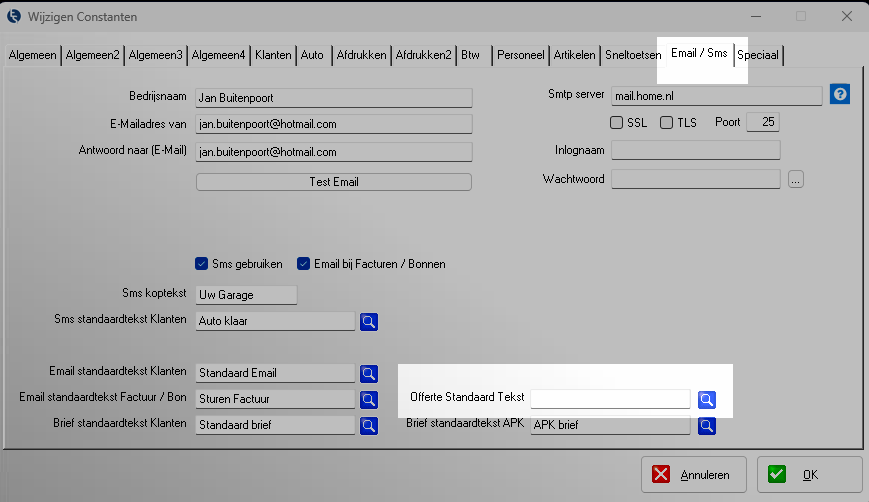Go to the Speciaal tab
Screen dimensions: 869x502
[x=759, y=56]
